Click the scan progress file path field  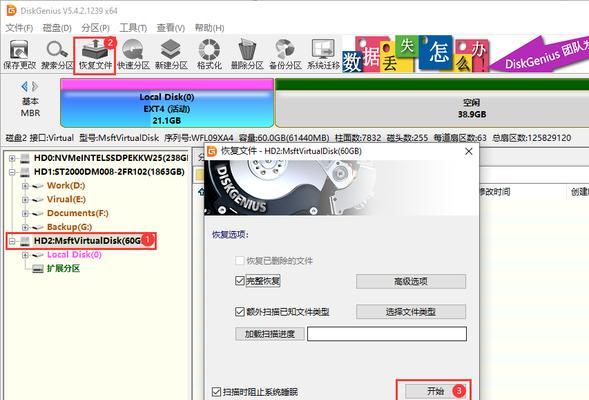pos(387,334)
